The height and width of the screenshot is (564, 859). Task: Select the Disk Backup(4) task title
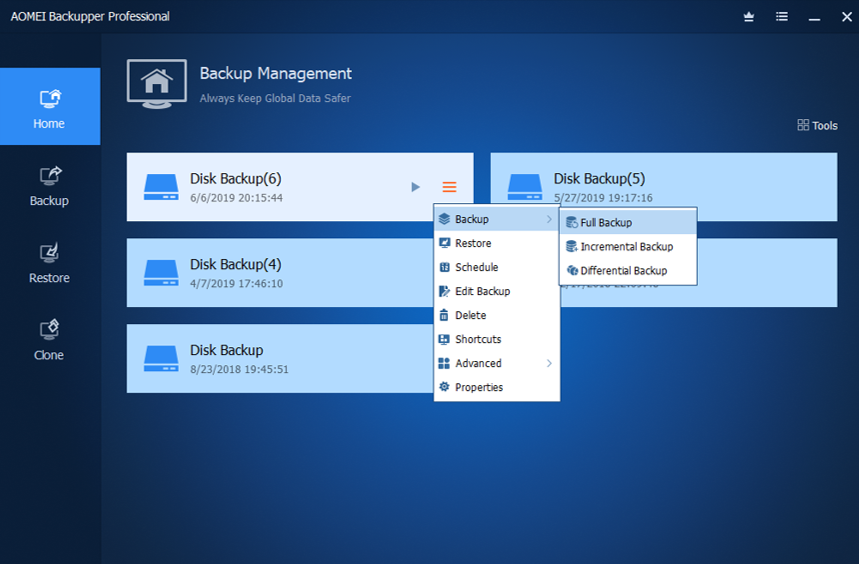tap(236, 264)
